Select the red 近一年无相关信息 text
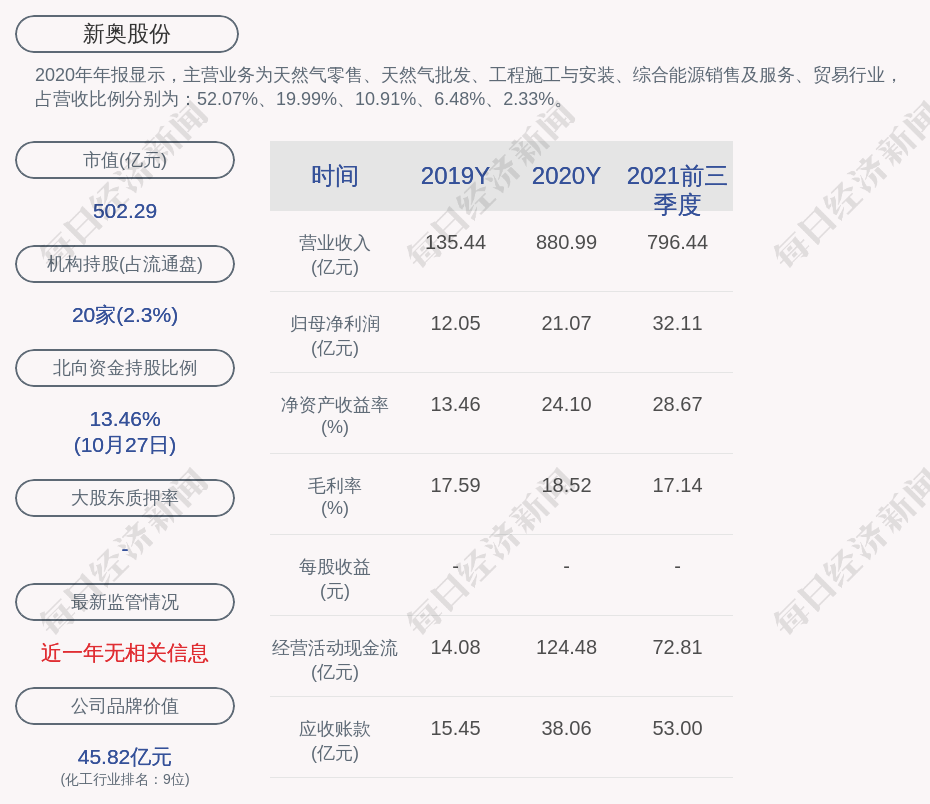 (125, 653)
